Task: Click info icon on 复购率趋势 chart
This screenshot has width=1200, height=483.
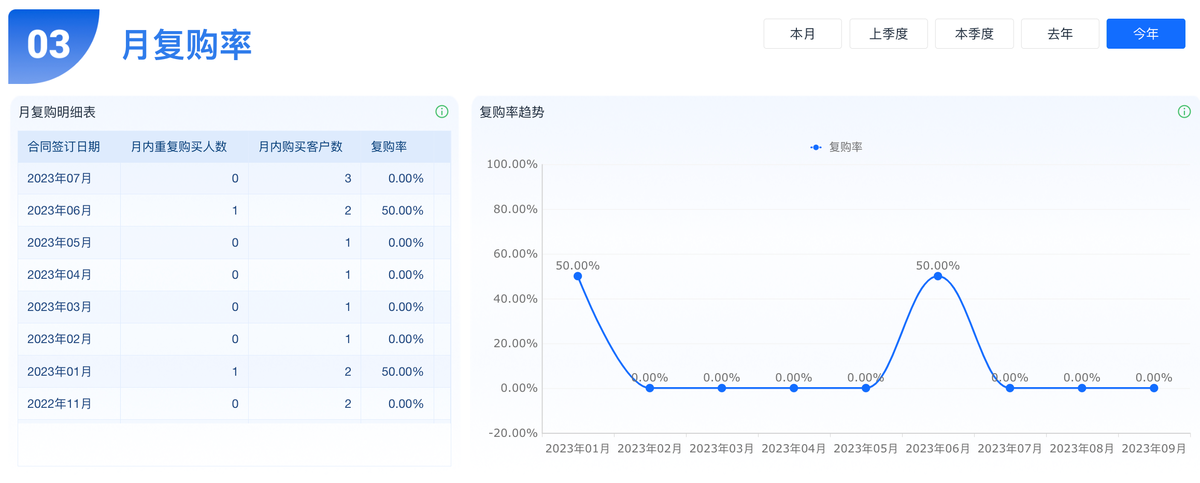Action: pyautogui.click(x=1184, y=112)
